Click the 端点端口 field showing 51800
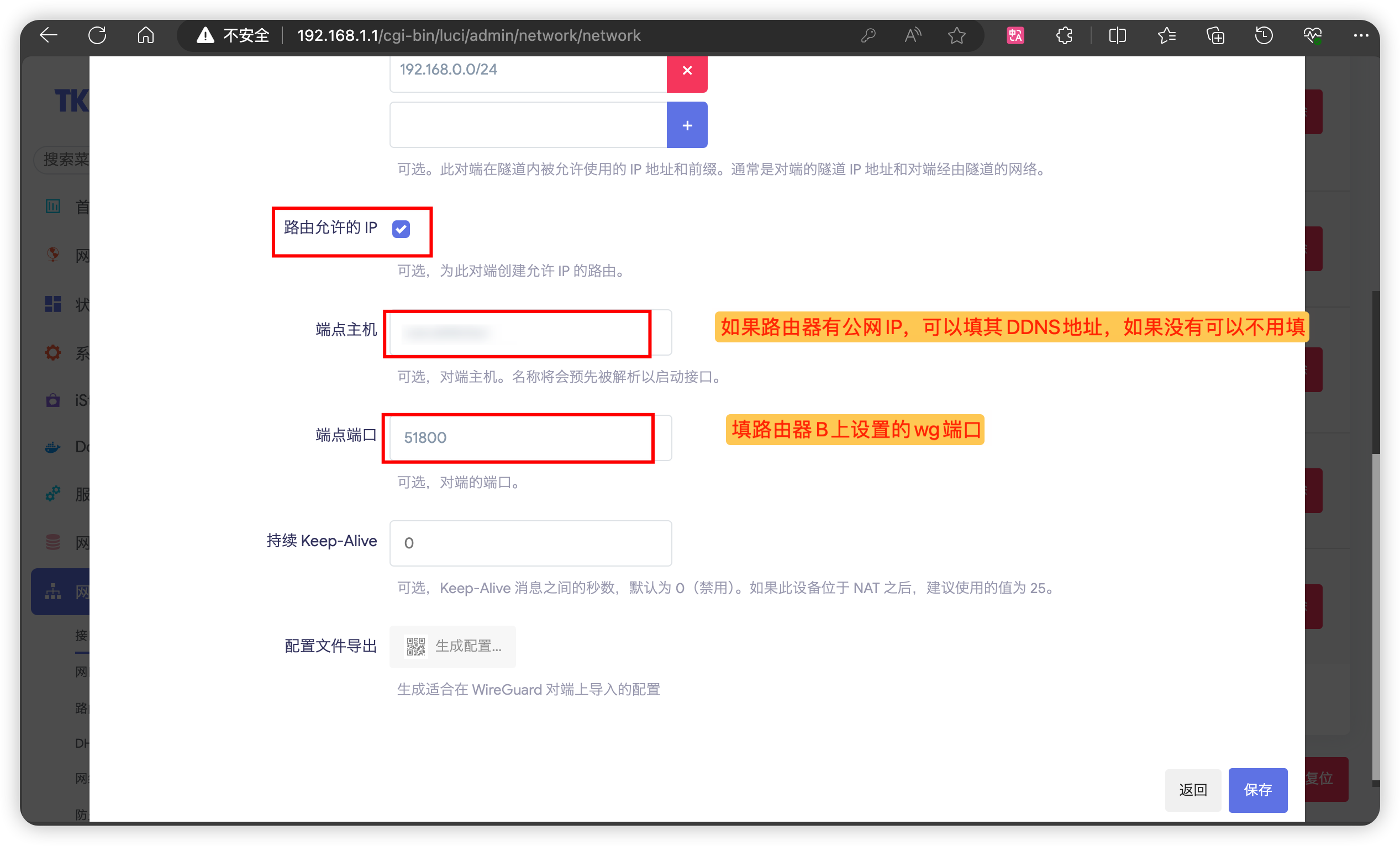The width and height of the screenshot is (1400, 846). [531, 438]
